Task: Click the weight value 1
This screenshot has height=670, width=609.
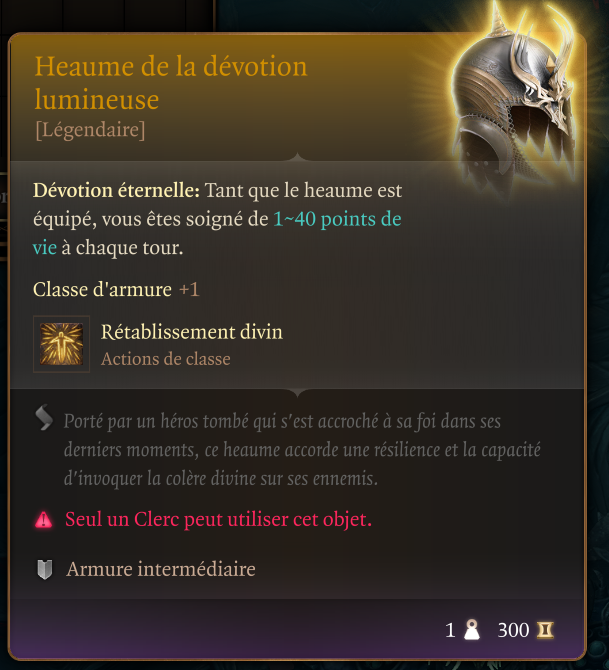Action: point(450,630)
